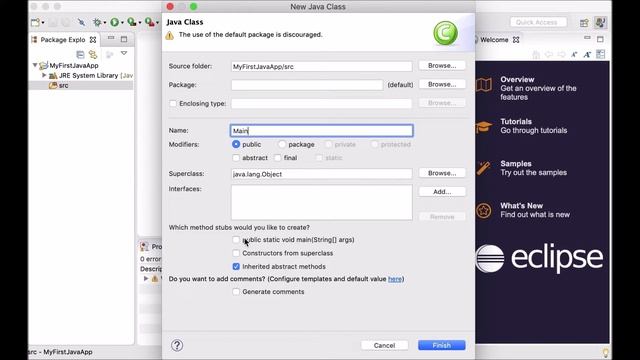This screenshot has height=360, width=640.
Task: Click the Source folder input field
Action: tap(322, 66)
